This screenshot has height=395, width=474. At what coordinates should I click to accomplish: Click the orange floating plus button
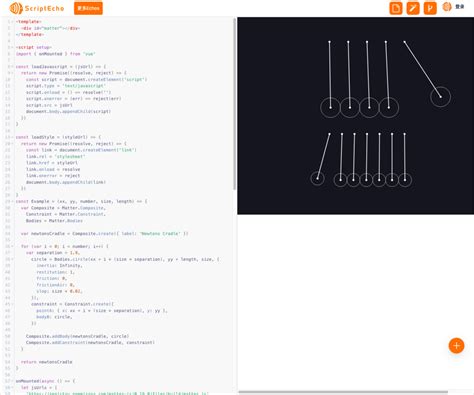pyautogui.click(x=456, y=346)
